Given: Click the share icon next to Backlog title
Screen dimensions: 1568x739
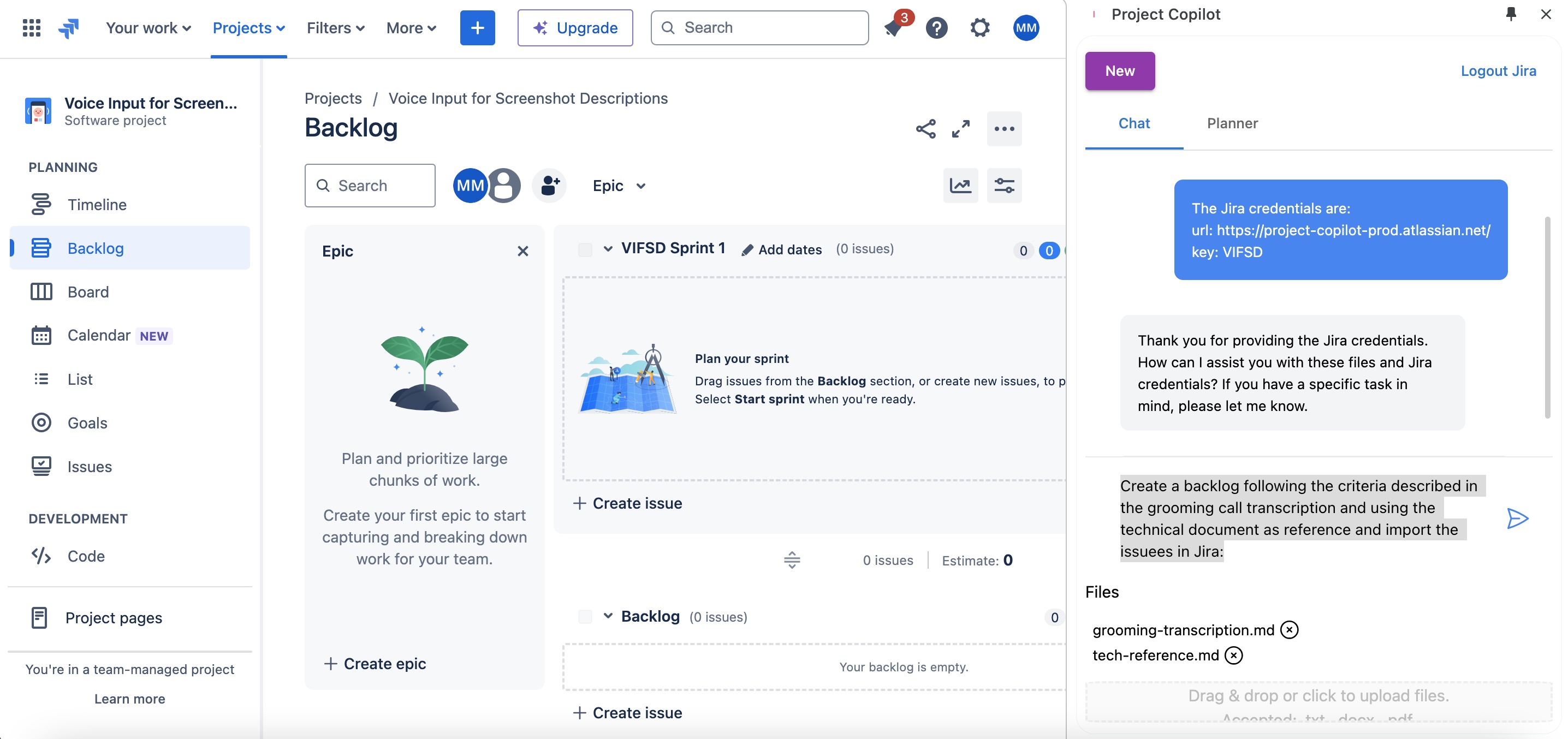Looking at the screenshot, I should (x=925, y=129).
